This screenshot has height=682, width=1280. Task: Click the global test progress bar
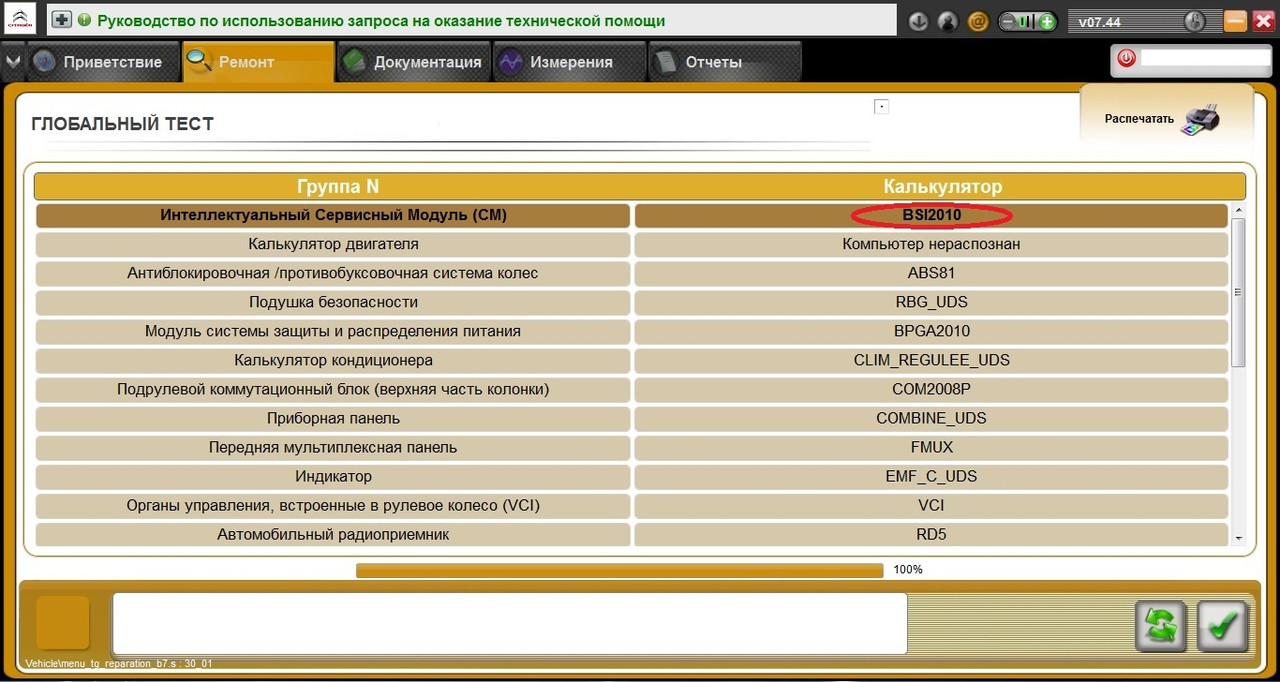coord(619,570)
